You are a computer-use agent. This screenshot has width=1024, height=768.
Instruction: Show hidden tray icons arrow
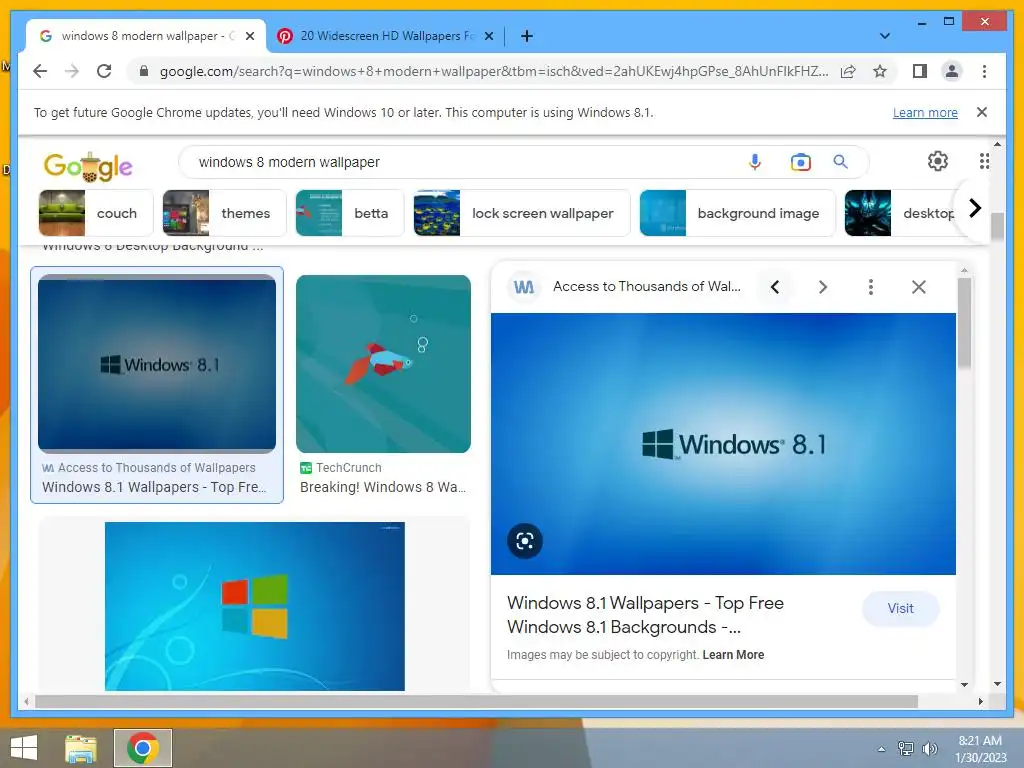tap(881, 749)
